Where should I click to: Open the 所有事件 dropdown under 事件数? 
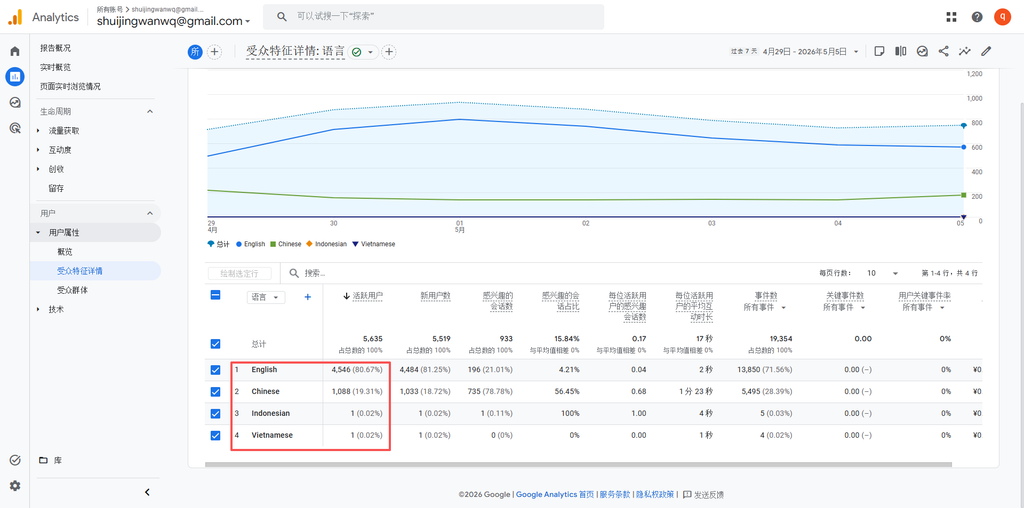(x=764, y=308)
